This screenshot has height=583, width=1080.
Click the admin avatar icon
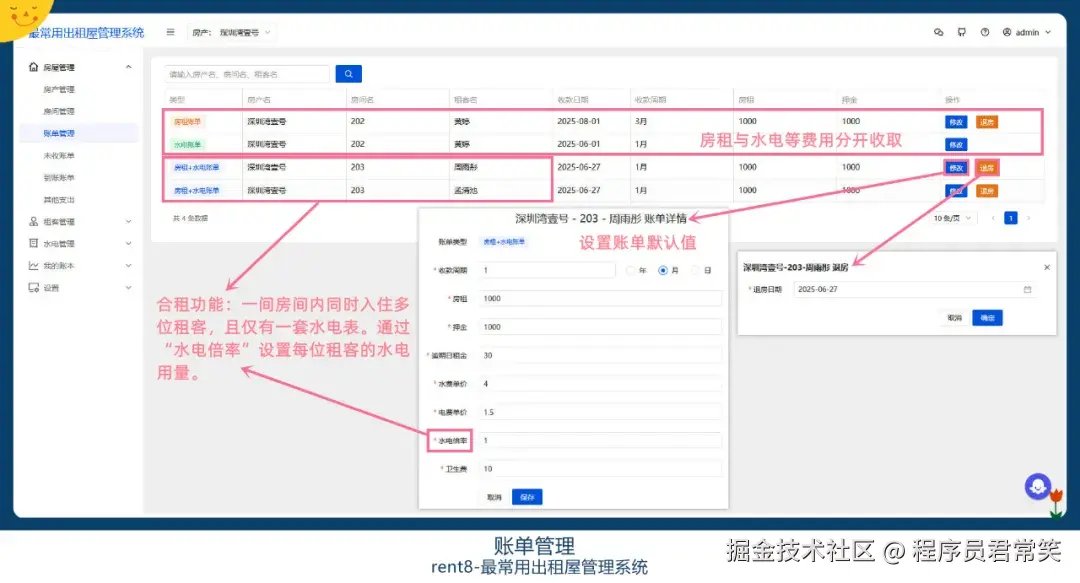coord(1009,32)
